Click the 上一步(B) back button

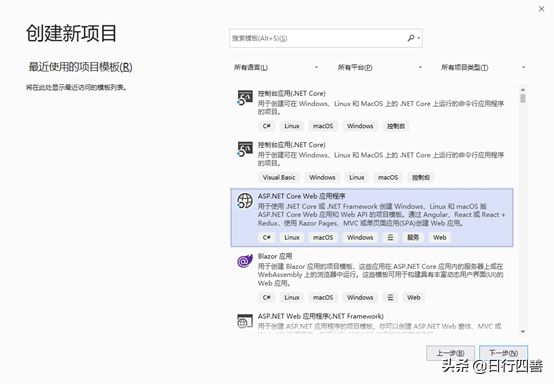(x=450, y=353)
